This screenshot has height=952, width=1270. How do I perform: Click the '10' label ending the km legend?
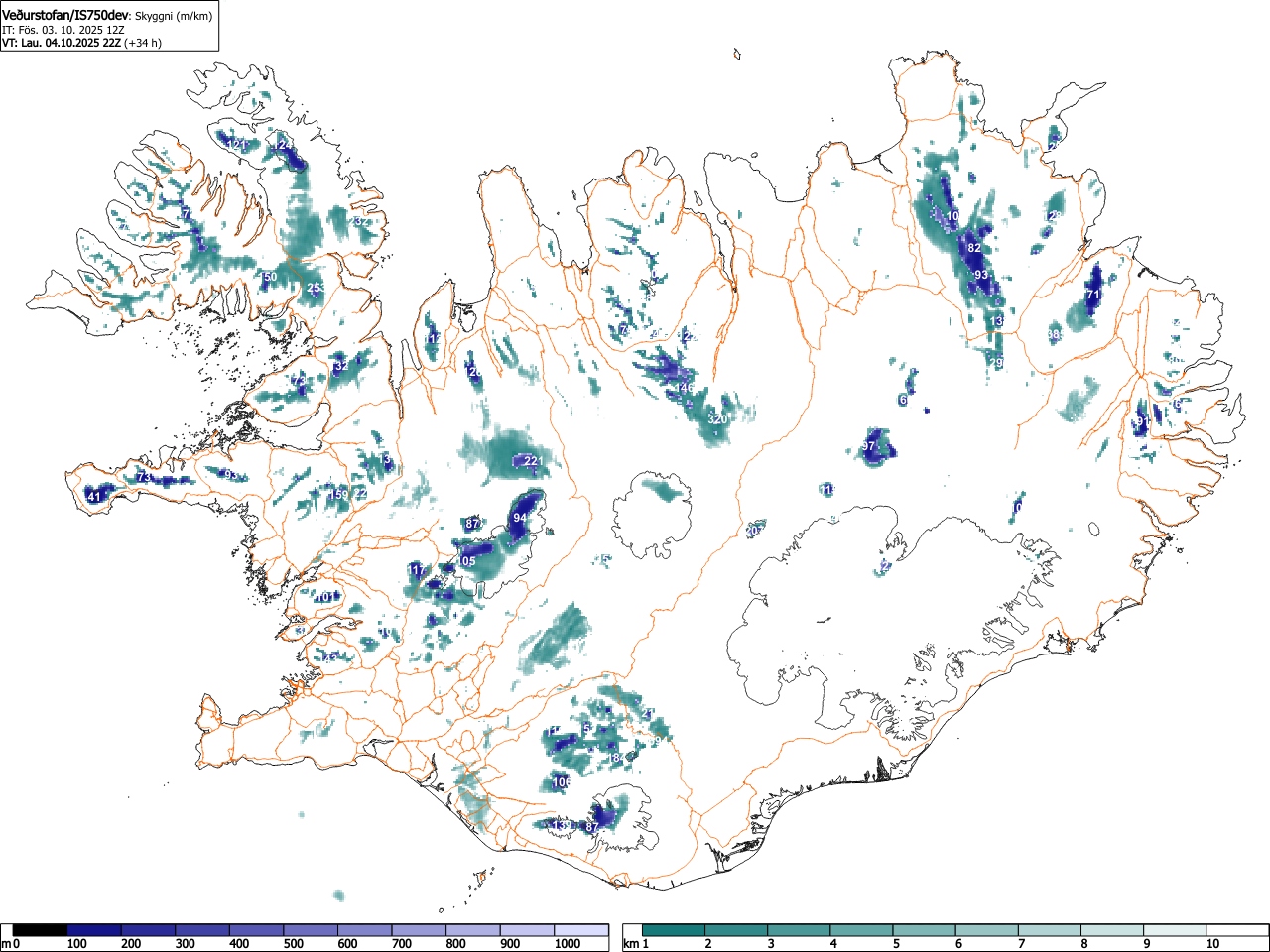[x=1211, y=944]
